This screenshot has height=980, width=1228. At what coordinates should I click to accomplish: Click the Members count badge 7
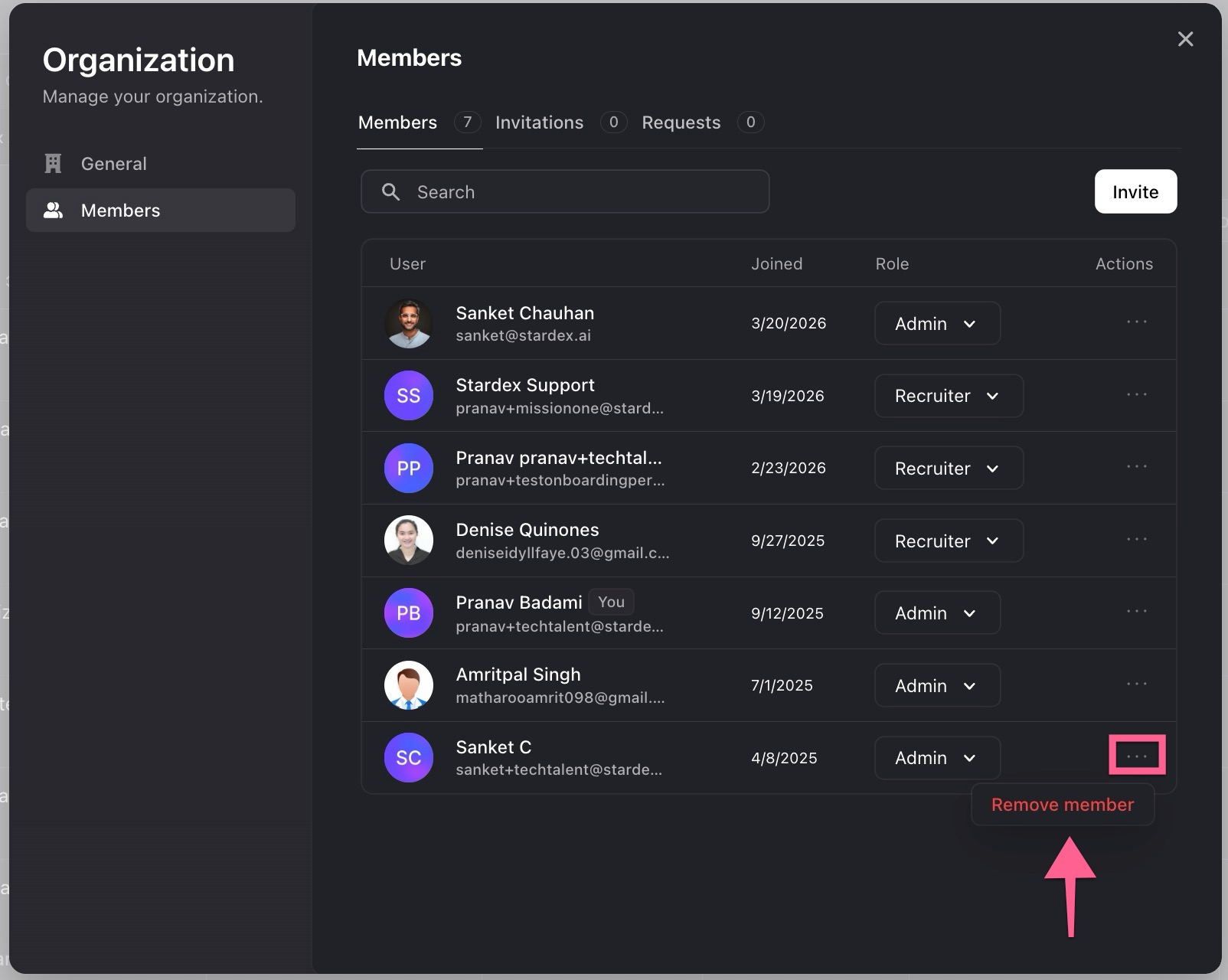tap(467, 122)
